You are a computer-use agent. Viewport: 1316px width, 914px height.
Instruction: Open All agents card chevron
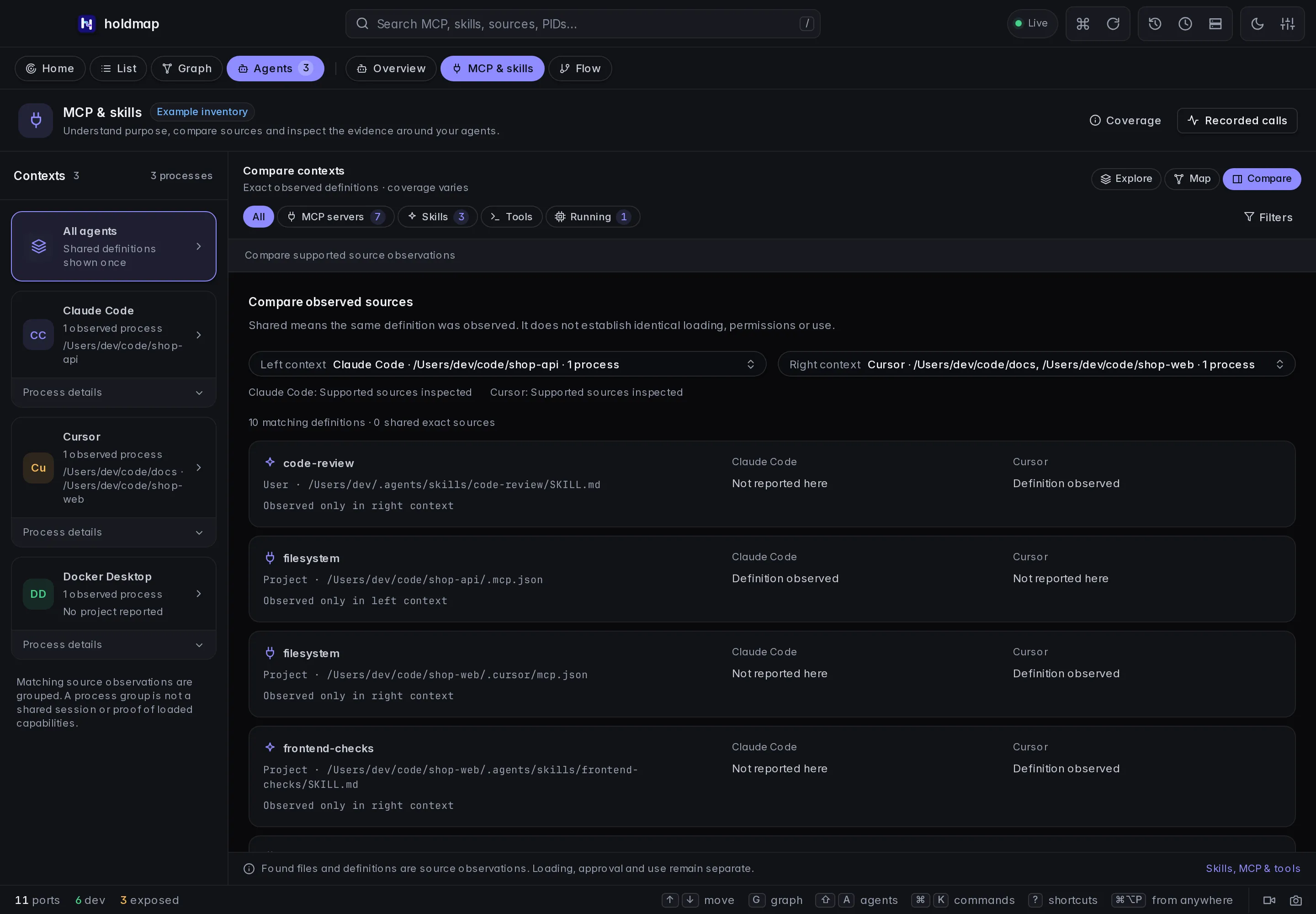199,246
